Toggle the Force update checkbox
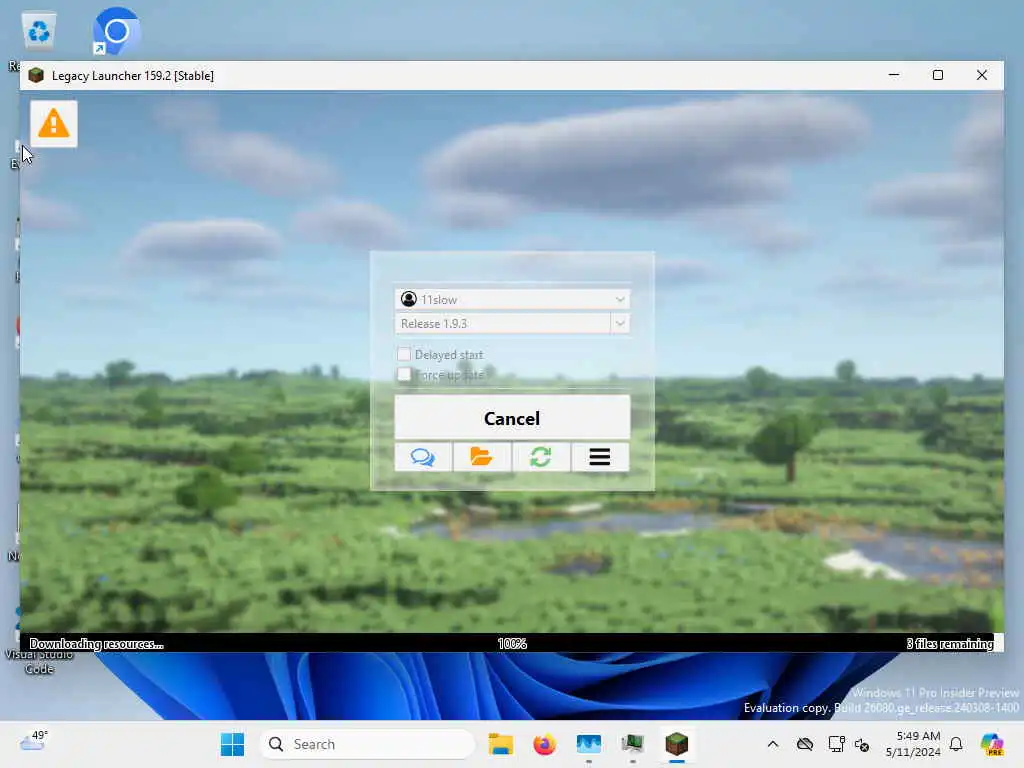 [x=404, y=374]
